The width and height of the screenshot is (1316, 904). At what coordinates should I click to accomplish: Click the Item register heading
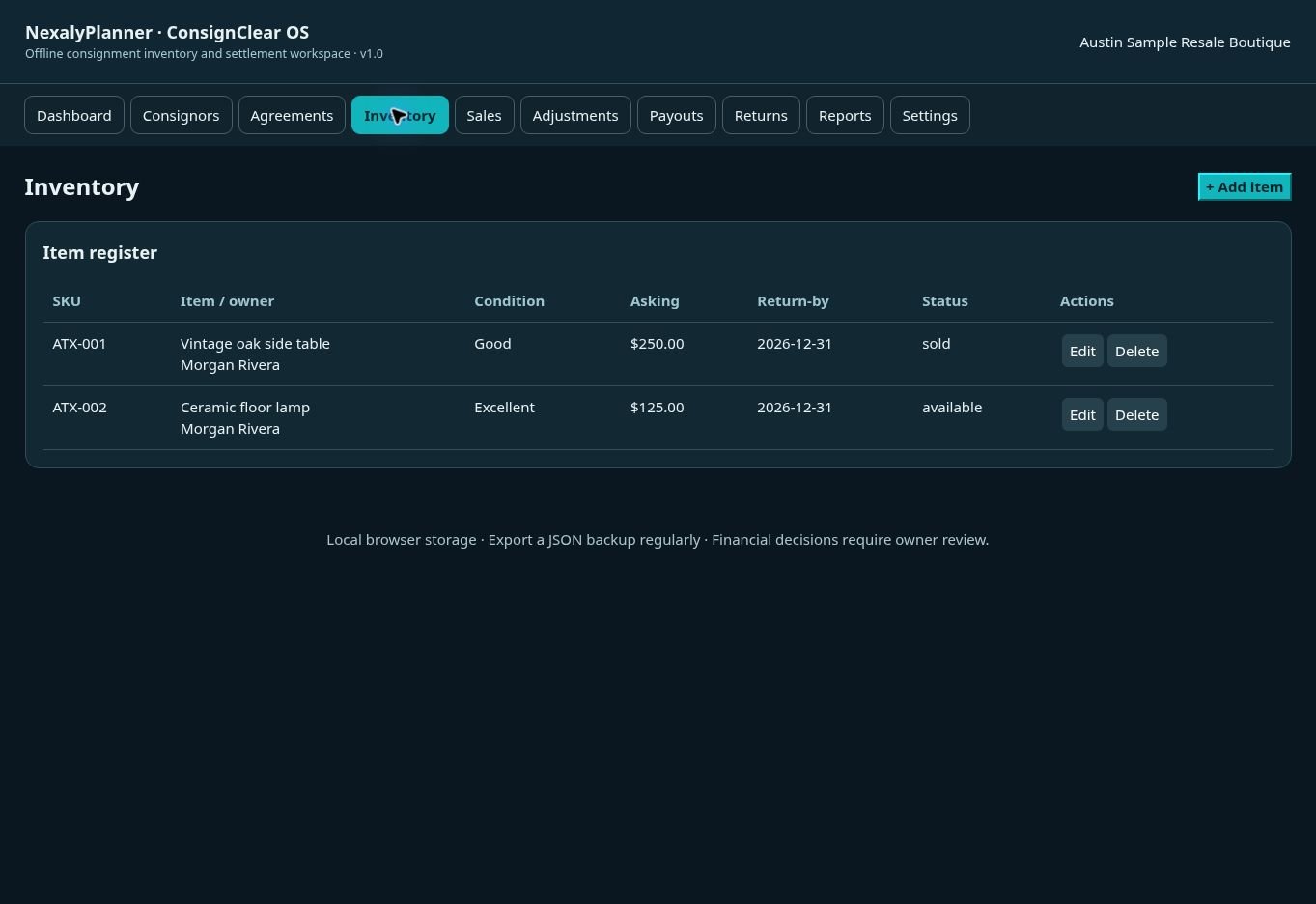[100, 253]
